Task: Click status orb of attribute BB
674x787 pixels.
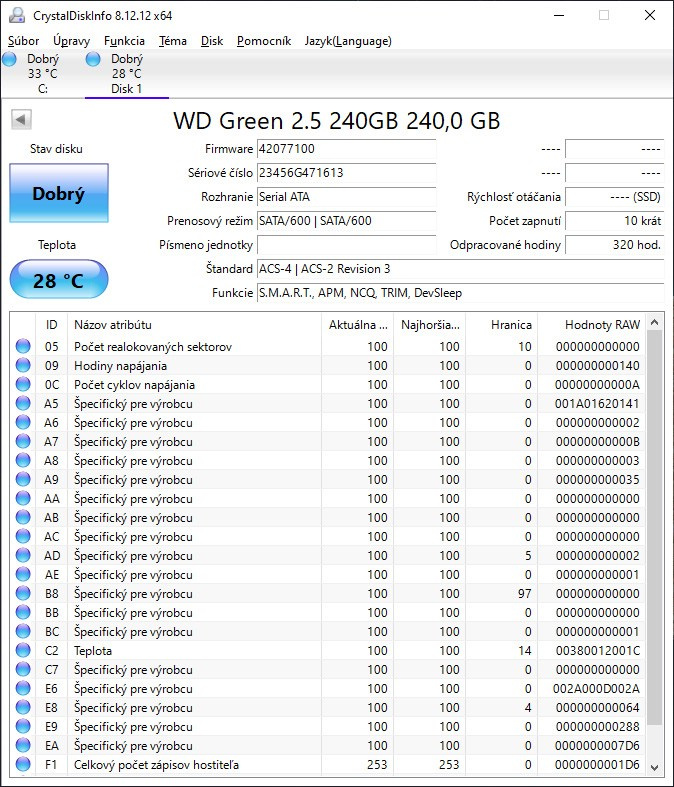Action: (x=23, y=613)
